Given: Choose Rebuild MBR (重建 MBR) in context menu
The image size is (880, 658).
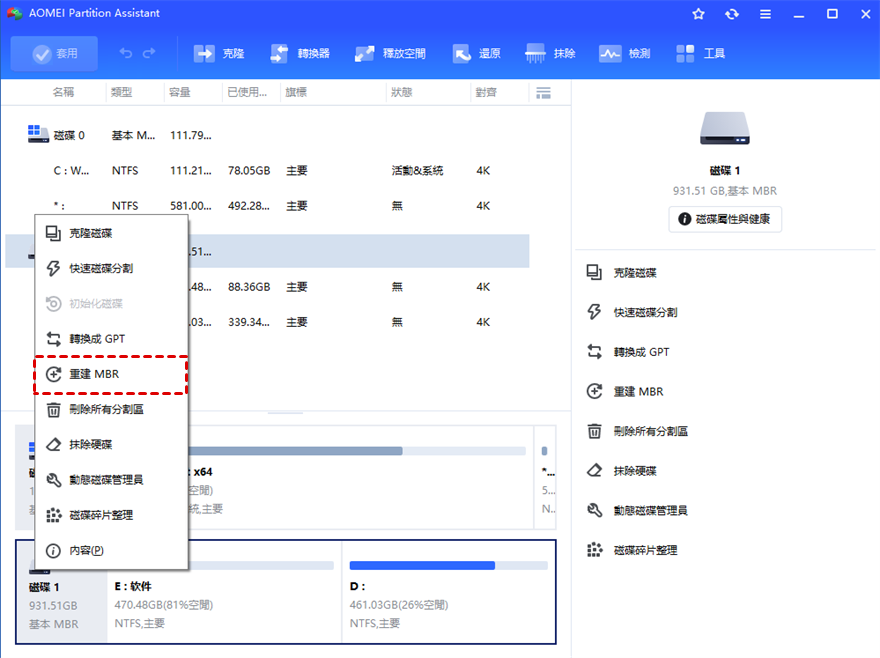Looking at the screenshot, I should pos(111,374).
